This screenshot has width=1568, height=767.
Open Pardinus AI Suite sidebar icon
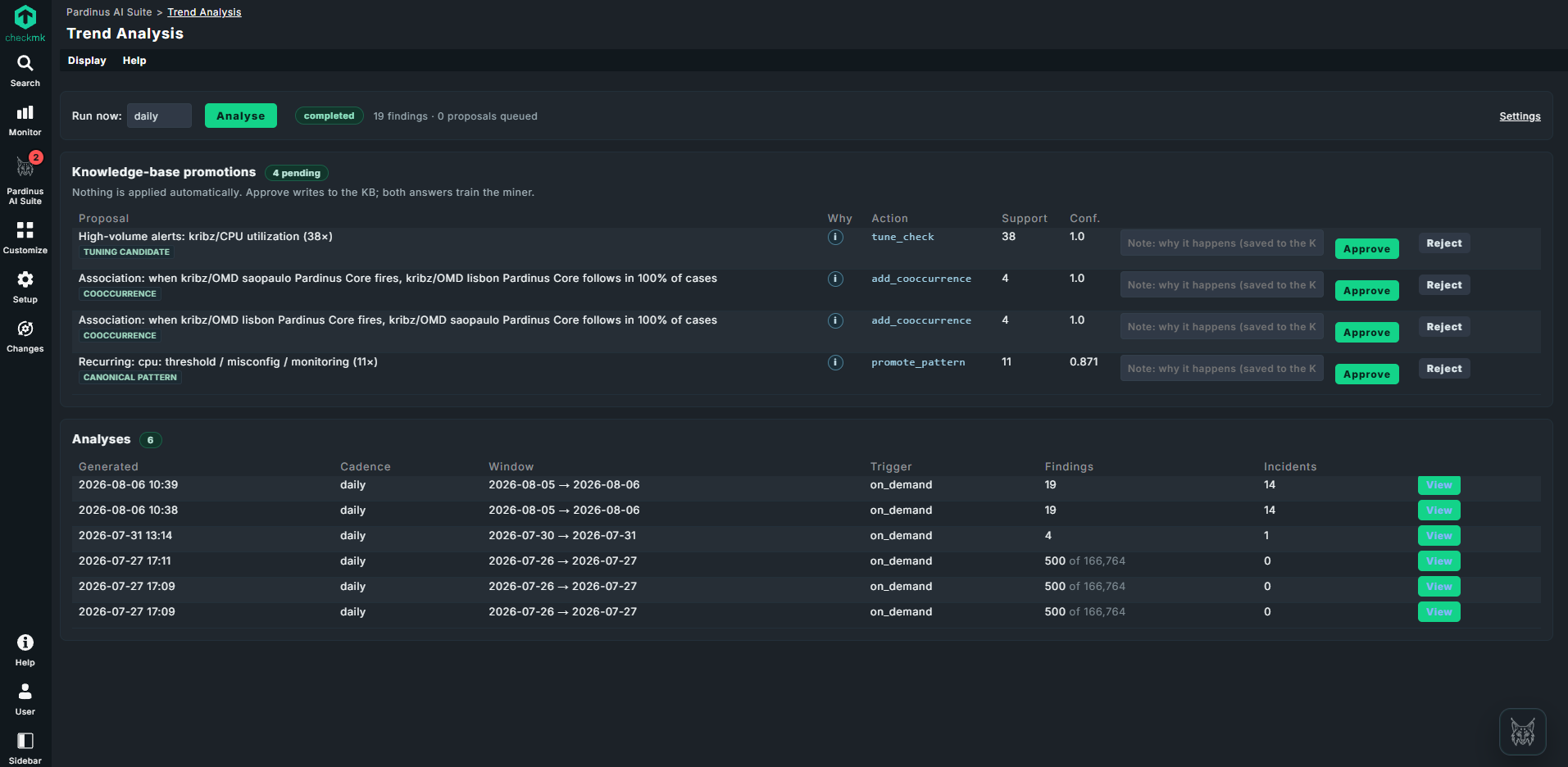pyautogui.click(x=25, y=177)
